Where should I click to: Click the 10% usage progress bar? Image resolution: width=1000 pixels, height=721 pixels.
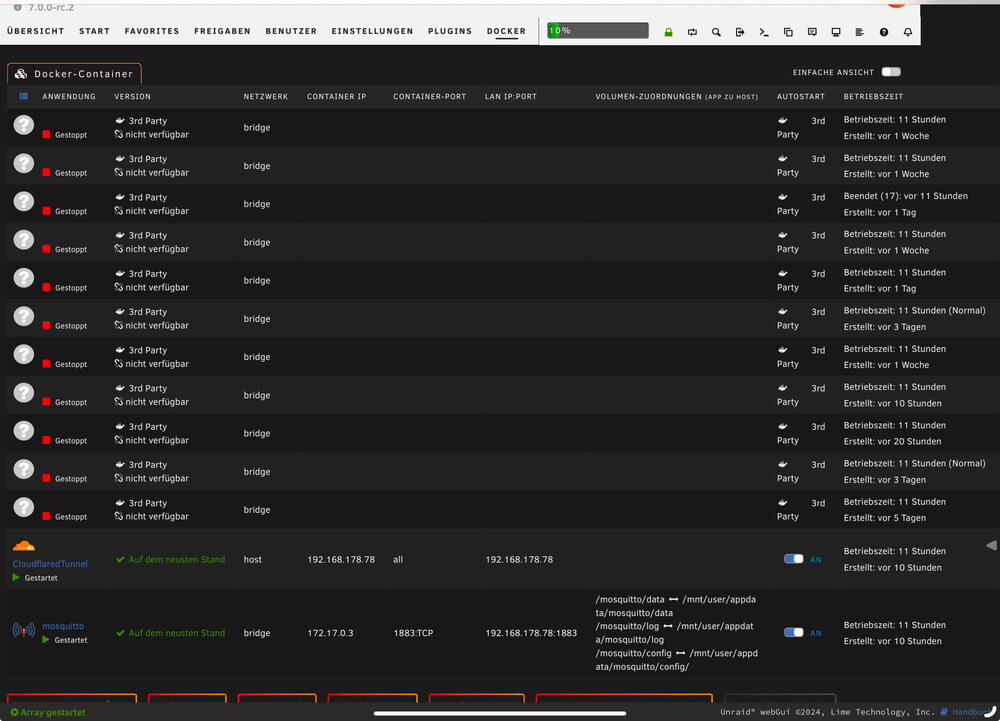pyautogui.click(x=598, y=31)
